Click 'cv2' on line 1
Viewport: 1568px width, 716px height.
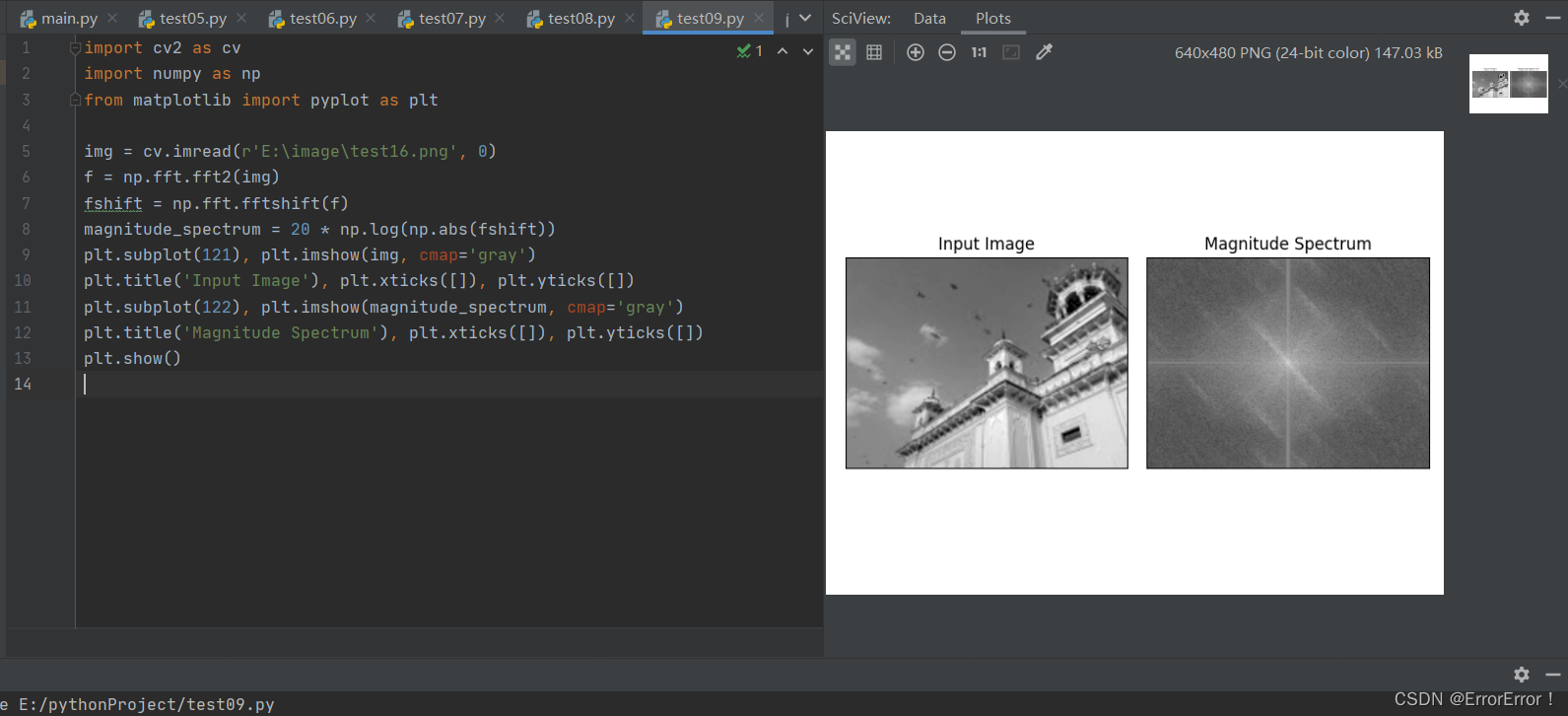coord(168,47)
